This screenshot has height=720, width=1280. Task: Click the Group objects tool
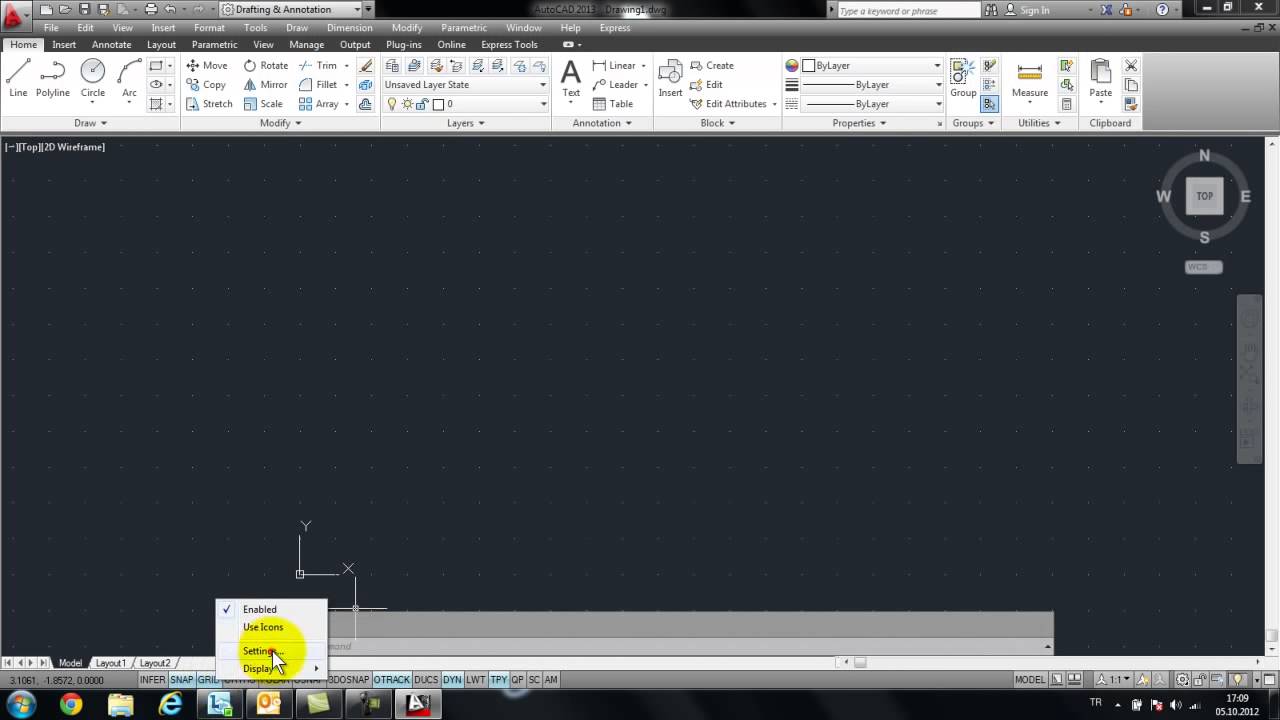click(x=963, y=79)
